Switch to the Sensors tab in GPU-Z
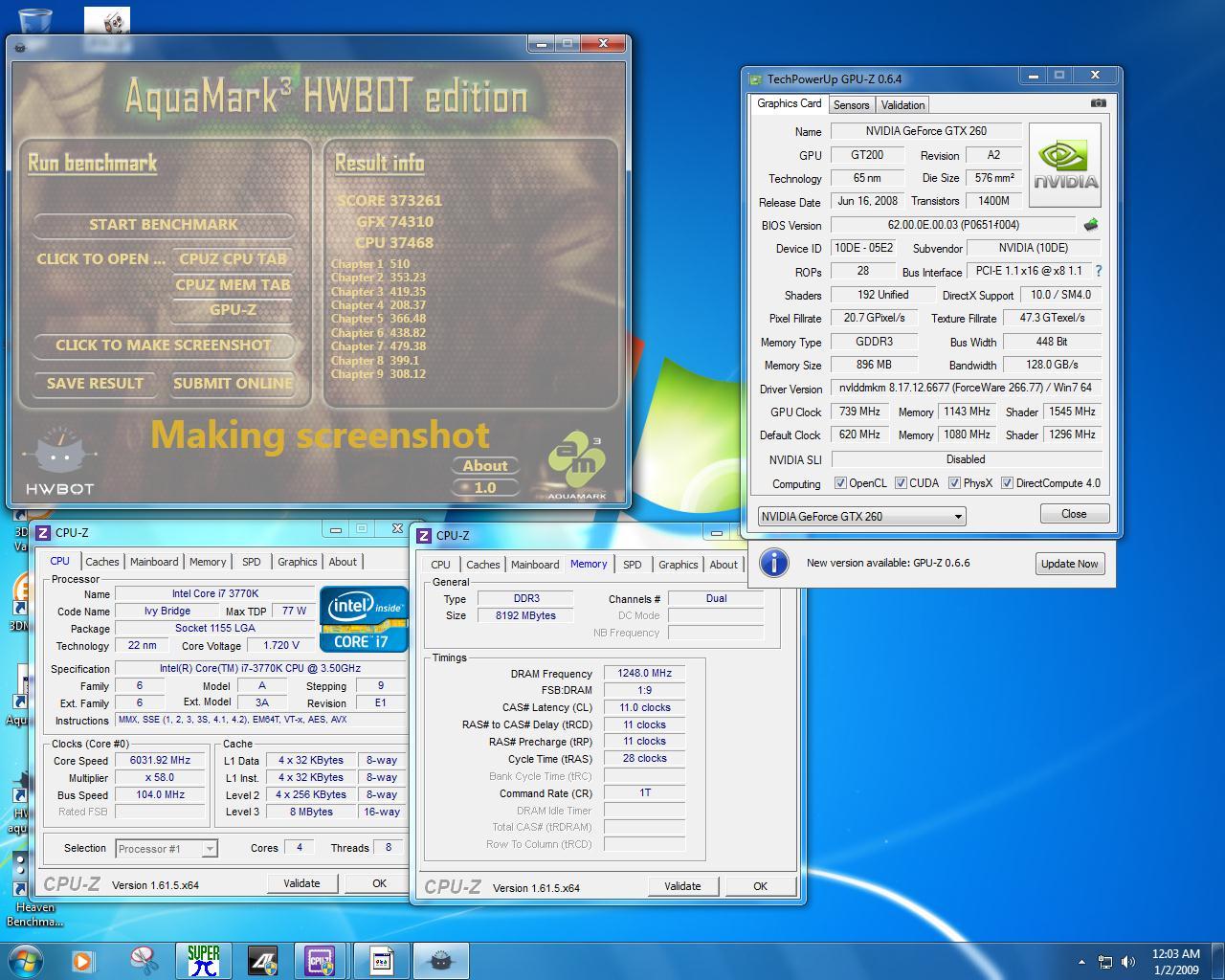 click(x=851, y=105)
